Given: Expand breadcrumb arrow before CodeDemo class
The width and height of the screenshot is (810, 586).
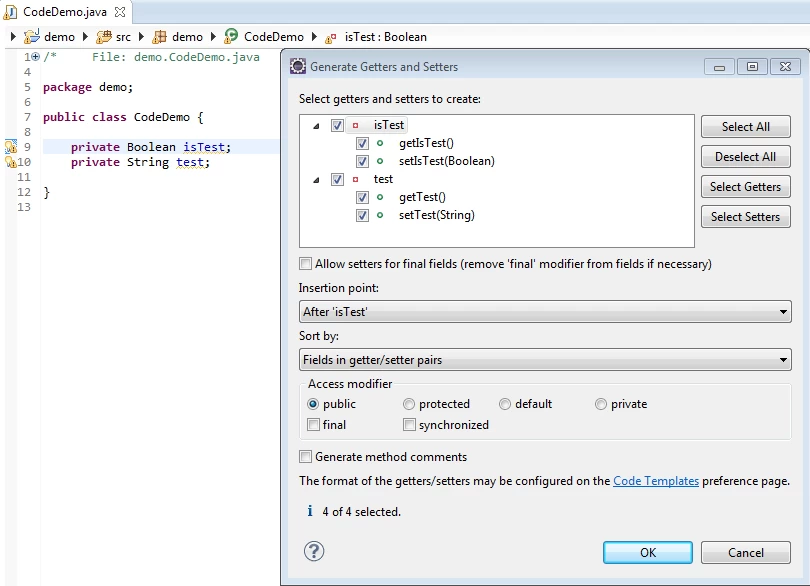Looking at the screenshot, I should pyautogui.click(x=213, y=37).
